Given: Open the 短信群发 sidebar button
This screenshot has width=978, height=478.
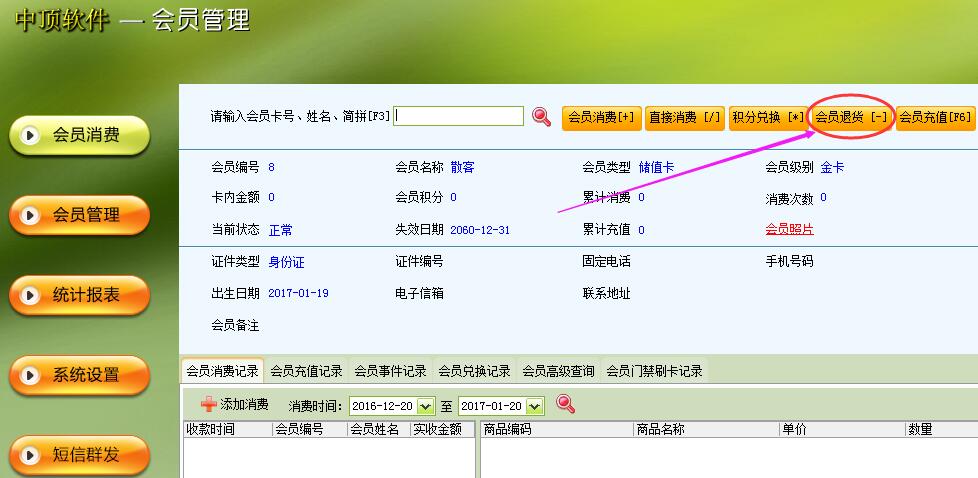Looking at the screenshot, I should pos(79,455).
